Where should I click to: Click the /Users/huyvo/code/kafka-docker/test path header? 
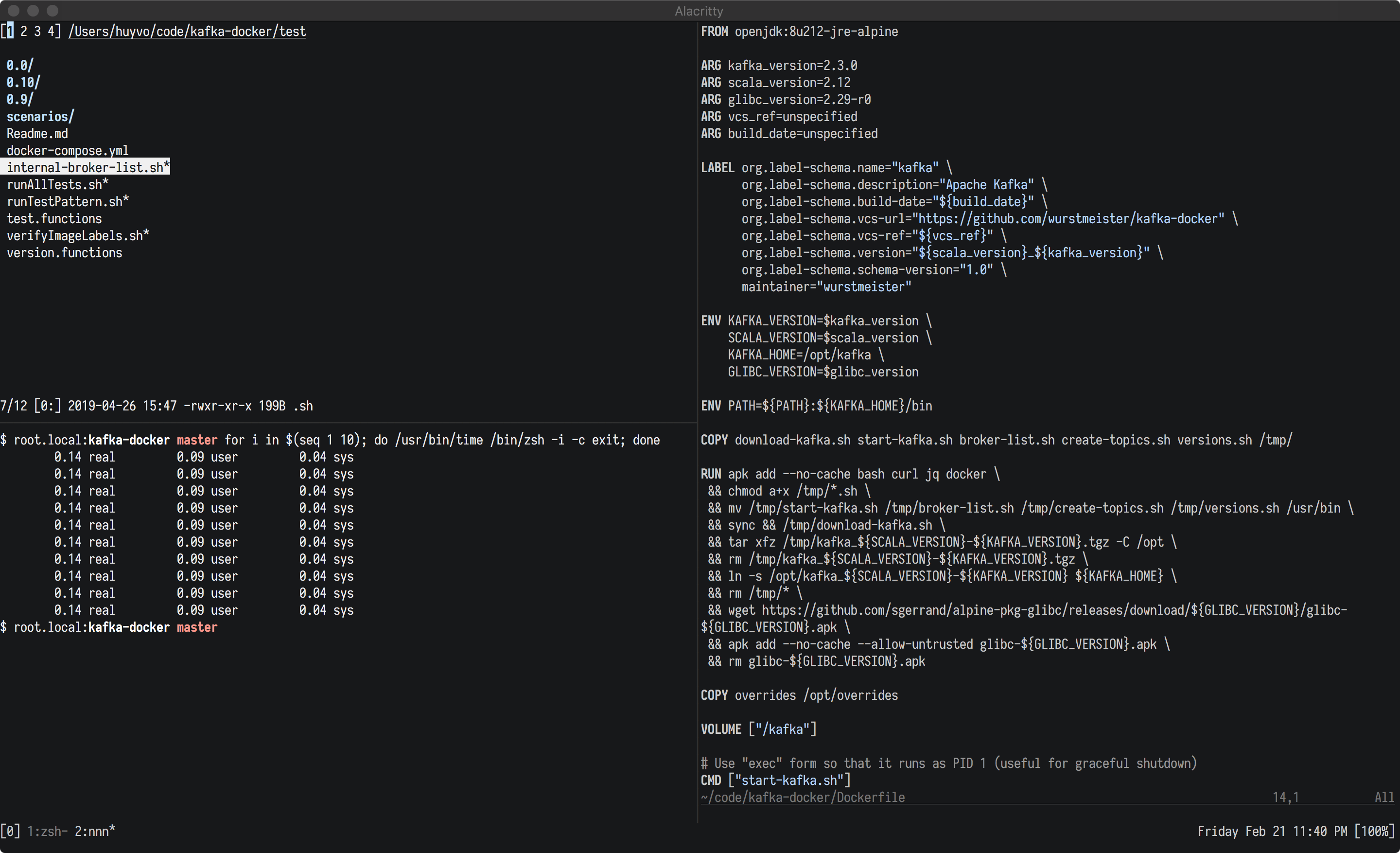coord(187,31)
